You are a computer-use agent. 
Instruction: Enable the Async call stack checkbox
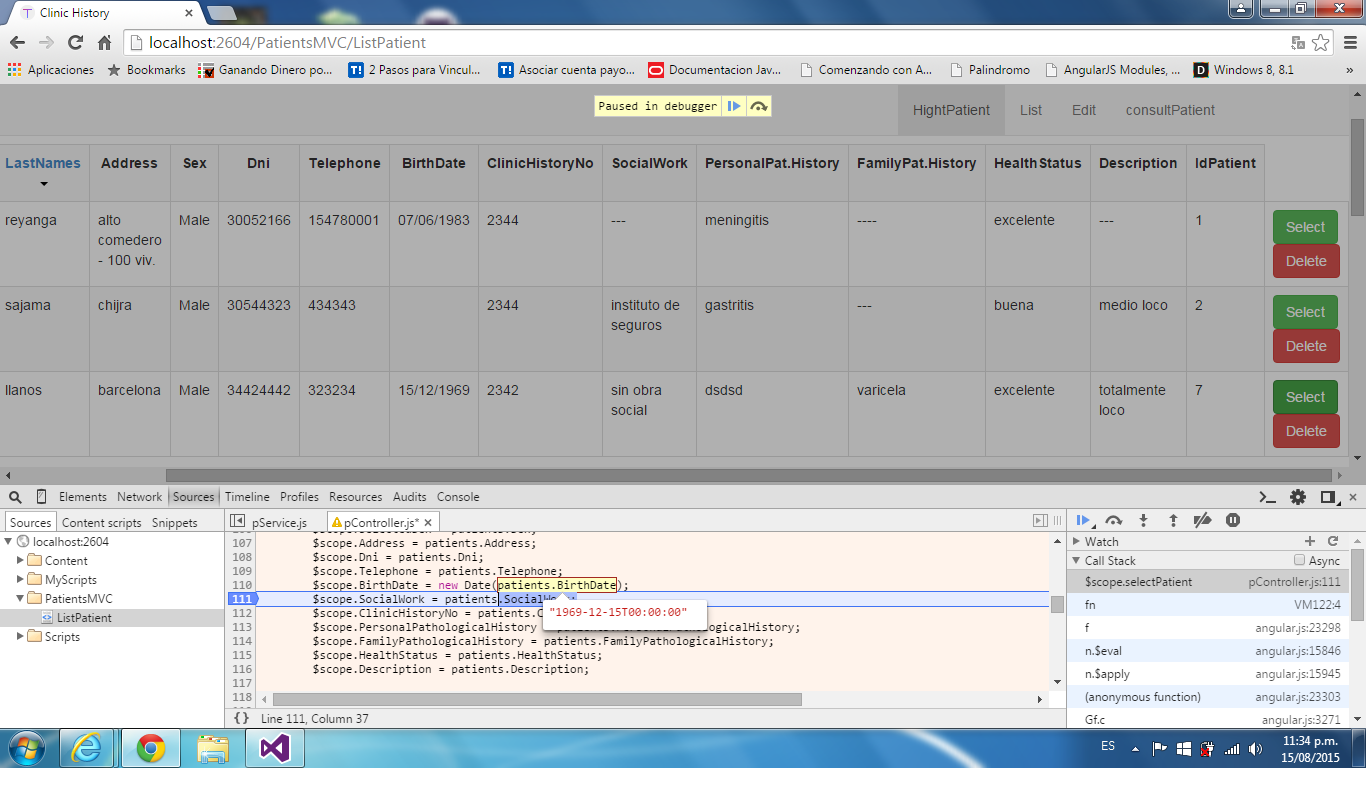(1300, 560)
